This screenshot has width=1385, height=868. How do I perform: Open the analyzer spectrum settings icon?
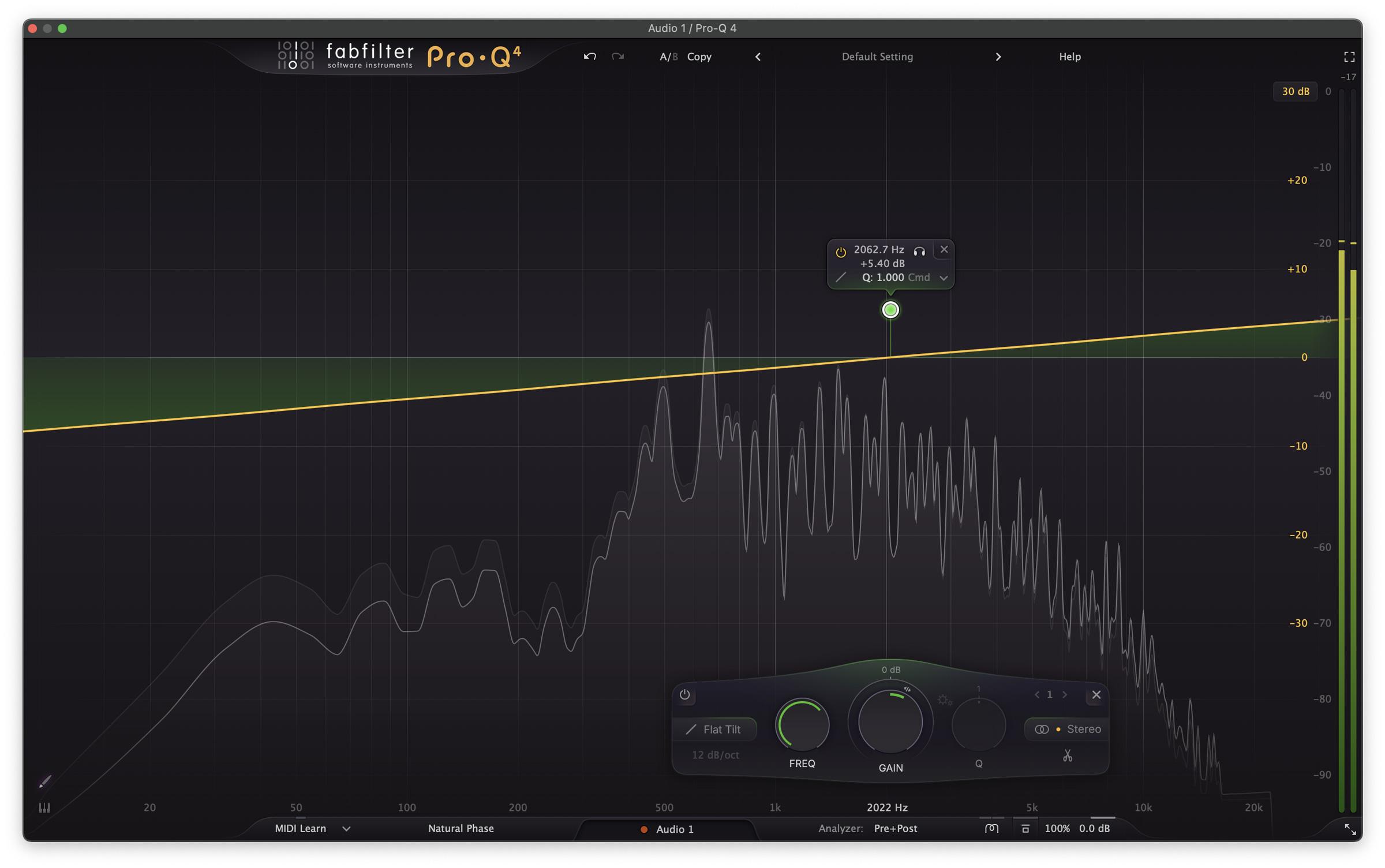[x=991, y=829]
